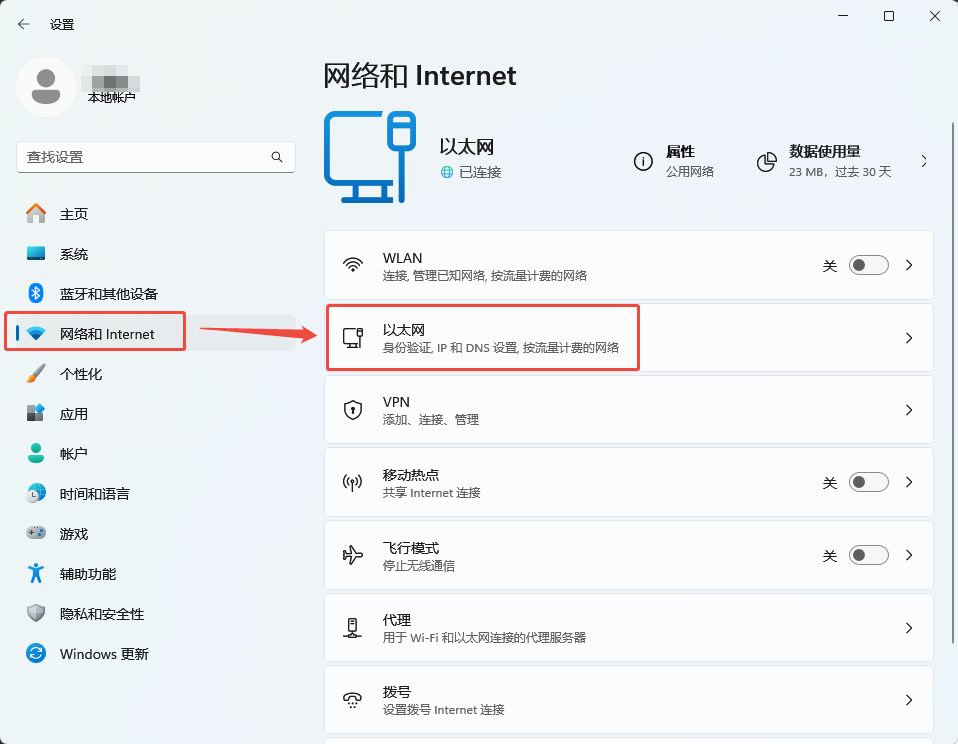
Task: Click the Accessibility (辅助功能) figure icon
Action: point(36,573)
